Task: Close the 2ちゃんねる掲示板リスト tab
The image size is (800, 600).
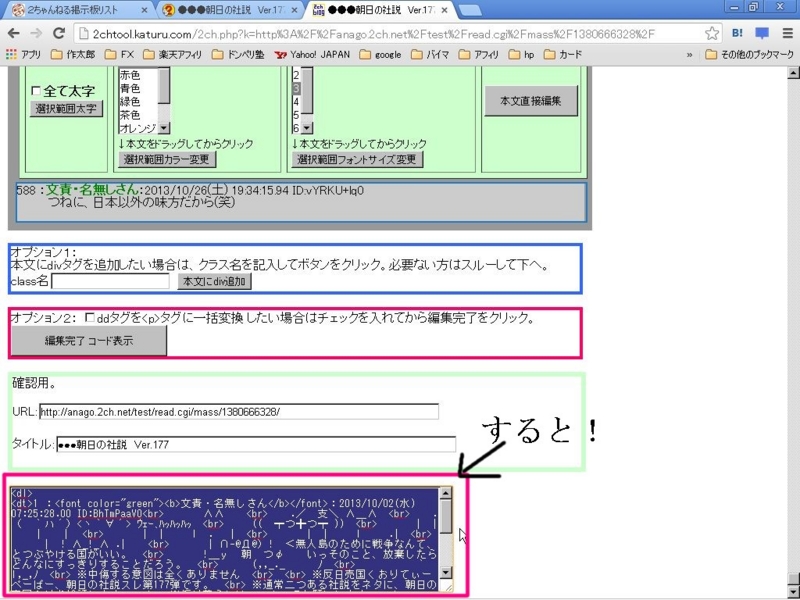Action: point(144,10)
